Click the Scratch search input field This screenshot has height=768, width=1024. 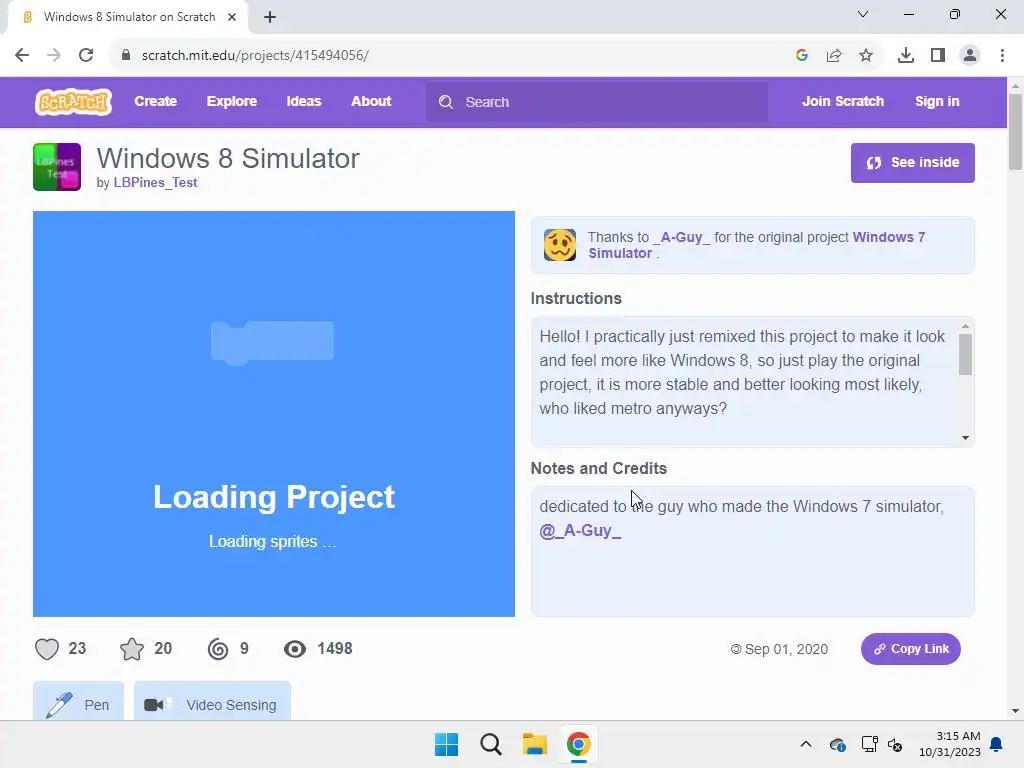pyautogui.click(x=597, y=102)
